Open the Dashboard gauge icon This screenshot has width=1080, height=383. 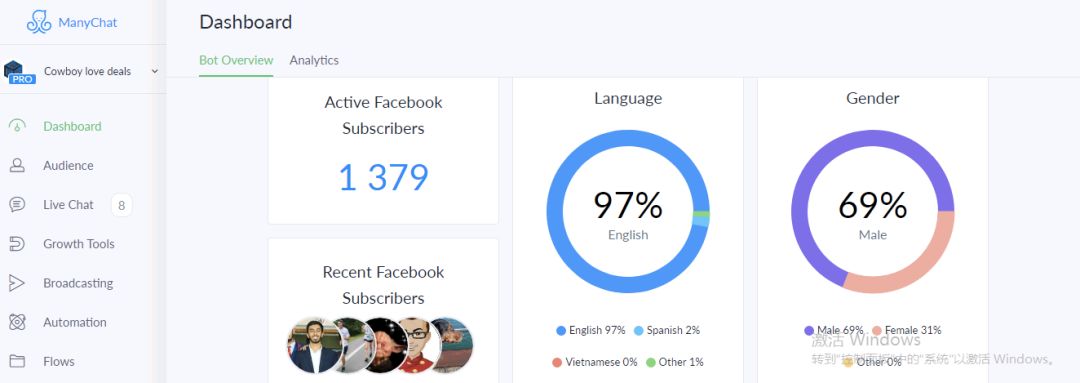point(17,126)
